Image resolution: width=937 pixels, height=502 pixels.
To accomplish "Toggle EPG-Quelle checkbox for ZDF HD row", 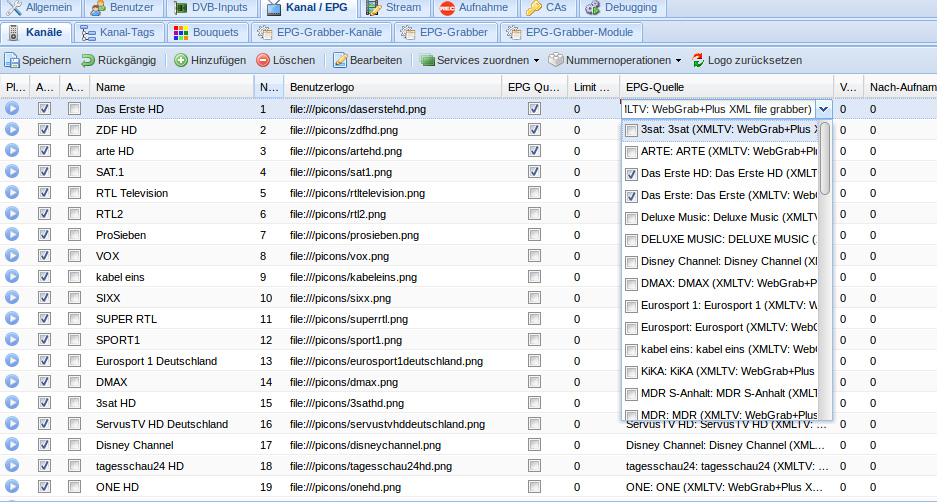I will pos(534,130).
